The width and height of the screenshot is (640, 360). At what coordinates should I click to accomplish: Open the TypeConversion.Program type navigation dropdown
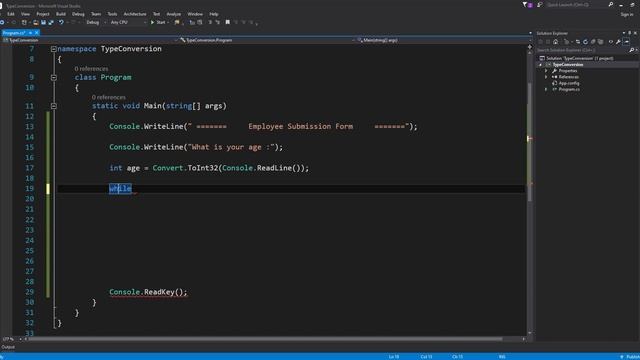pos(266,40)
